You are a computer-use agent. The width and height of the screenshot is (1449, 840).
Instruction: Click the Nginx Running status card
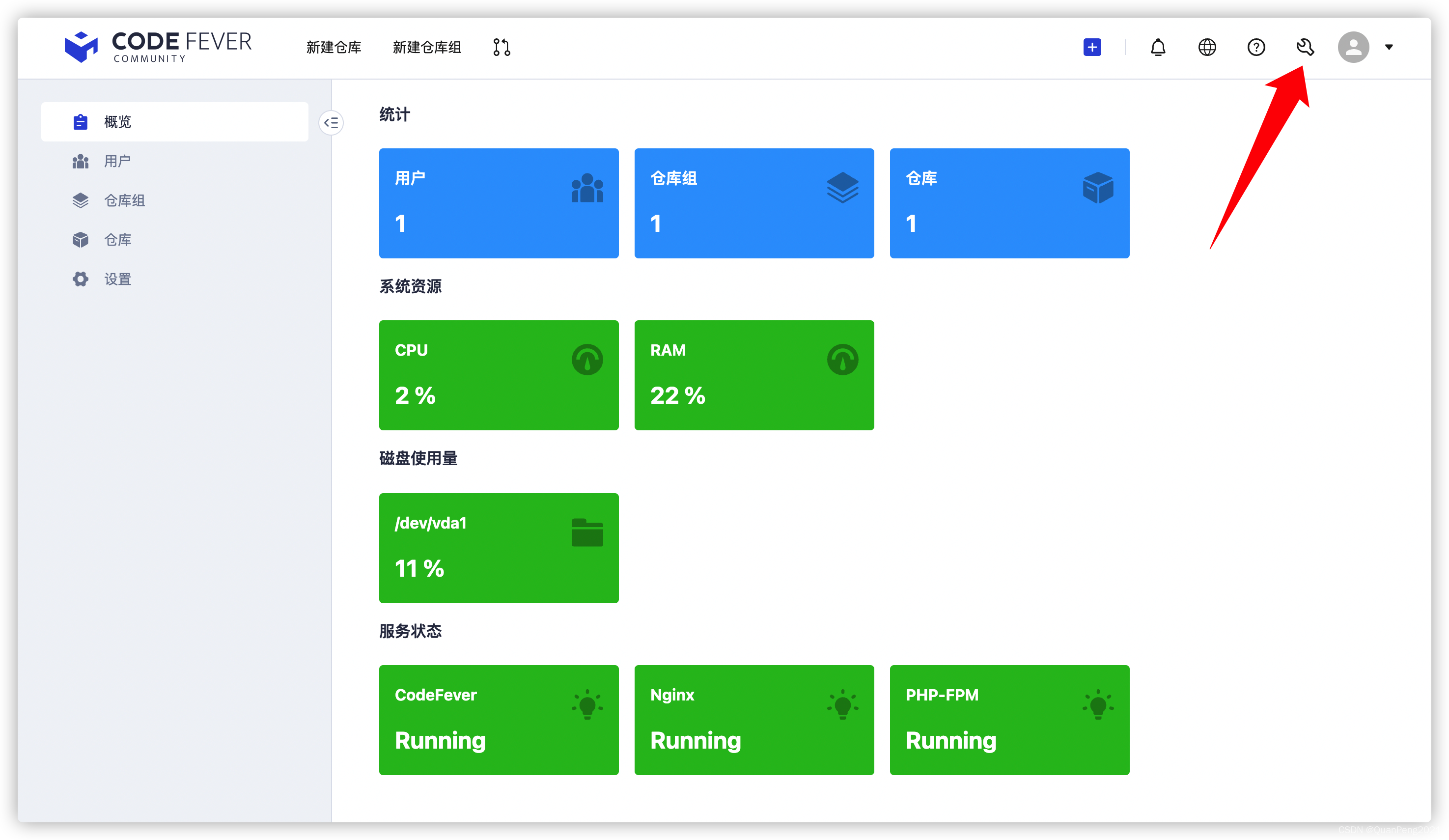point(754,720)
